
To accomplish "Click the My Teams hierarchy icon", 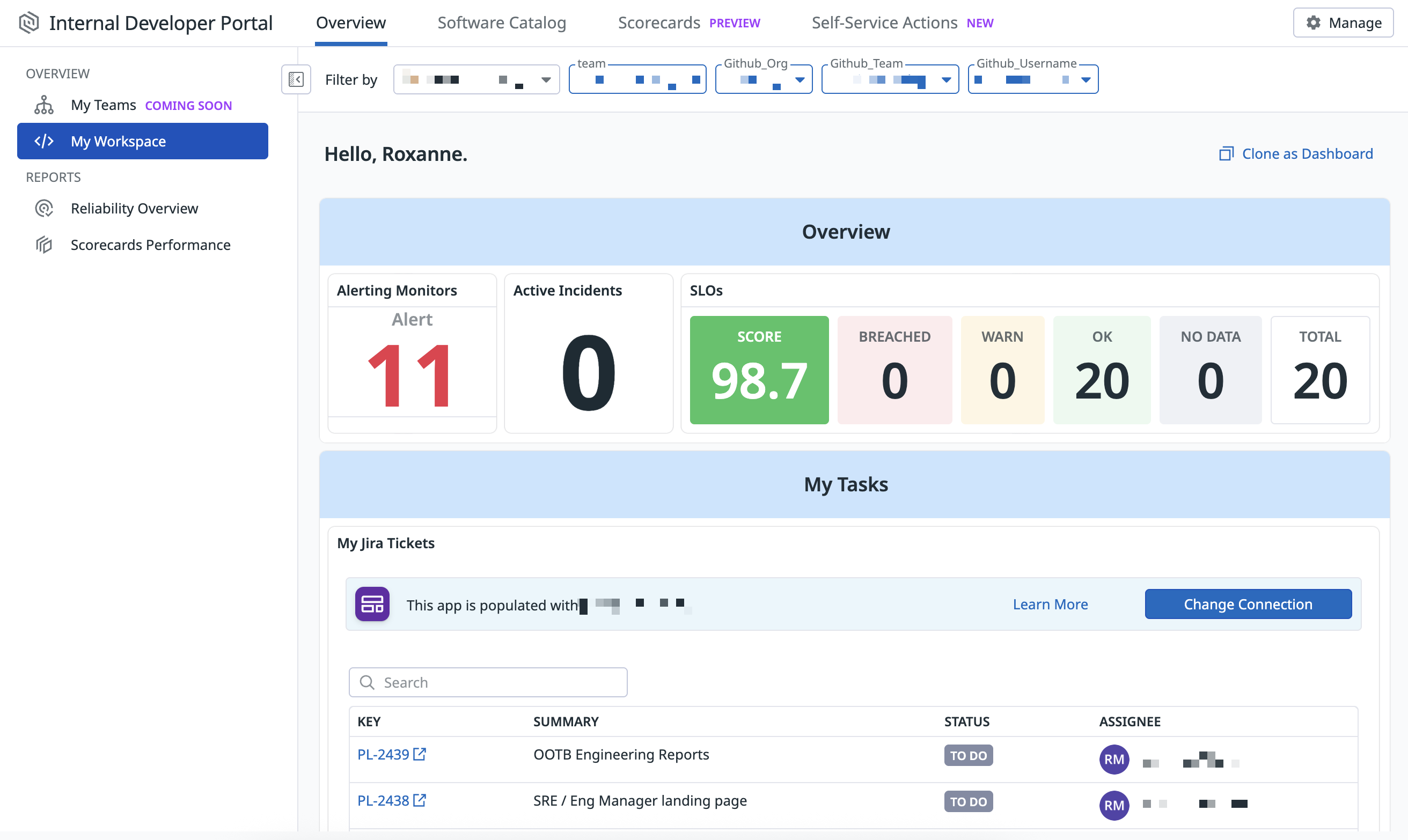I will click(43, 105).
